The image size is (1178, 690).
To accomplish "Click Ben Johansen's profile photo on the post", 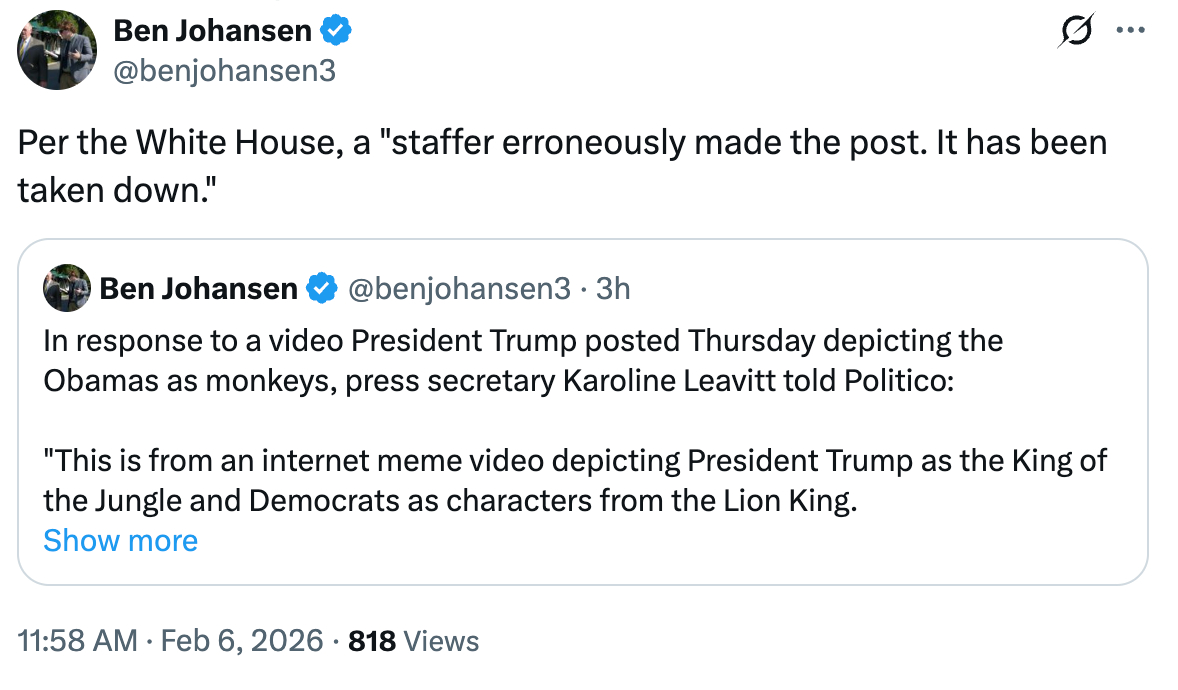I will click(57, 49).
